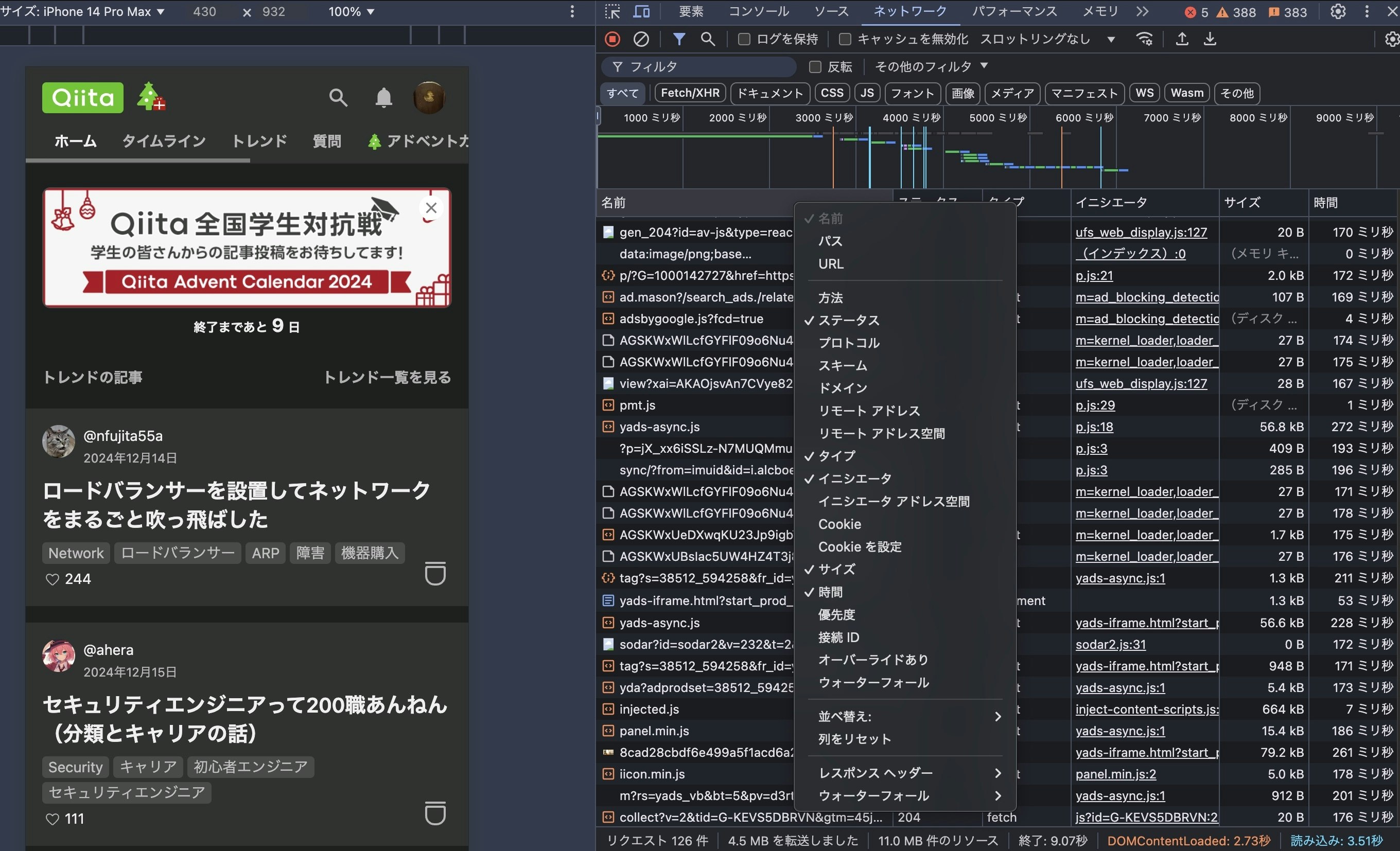This screenshot has height=851, width=1400.
Task: Import HAR file with the upload icon
Action: tap(1182, 39)
